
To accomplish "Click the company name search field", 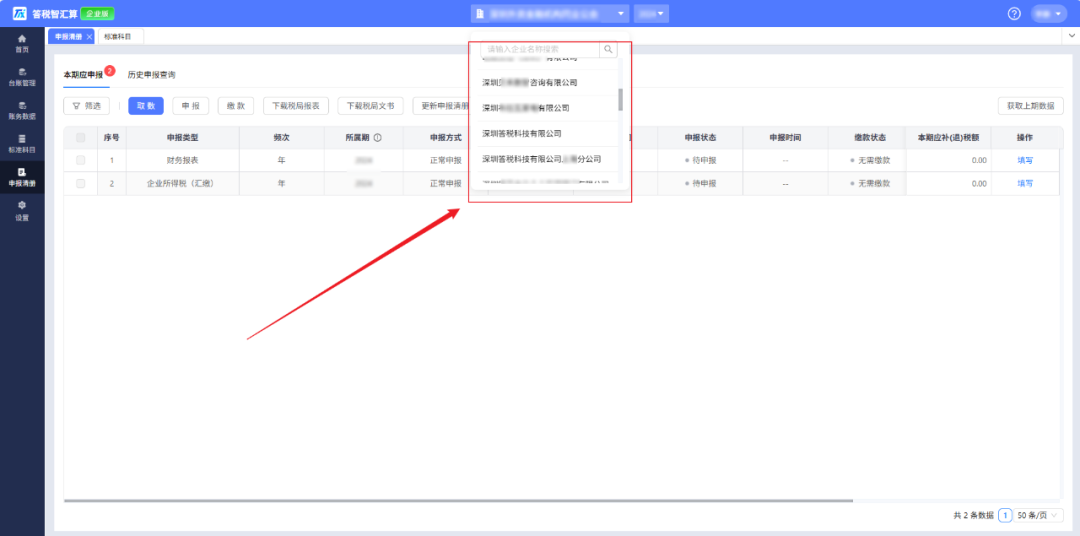I will coord(541,50).
